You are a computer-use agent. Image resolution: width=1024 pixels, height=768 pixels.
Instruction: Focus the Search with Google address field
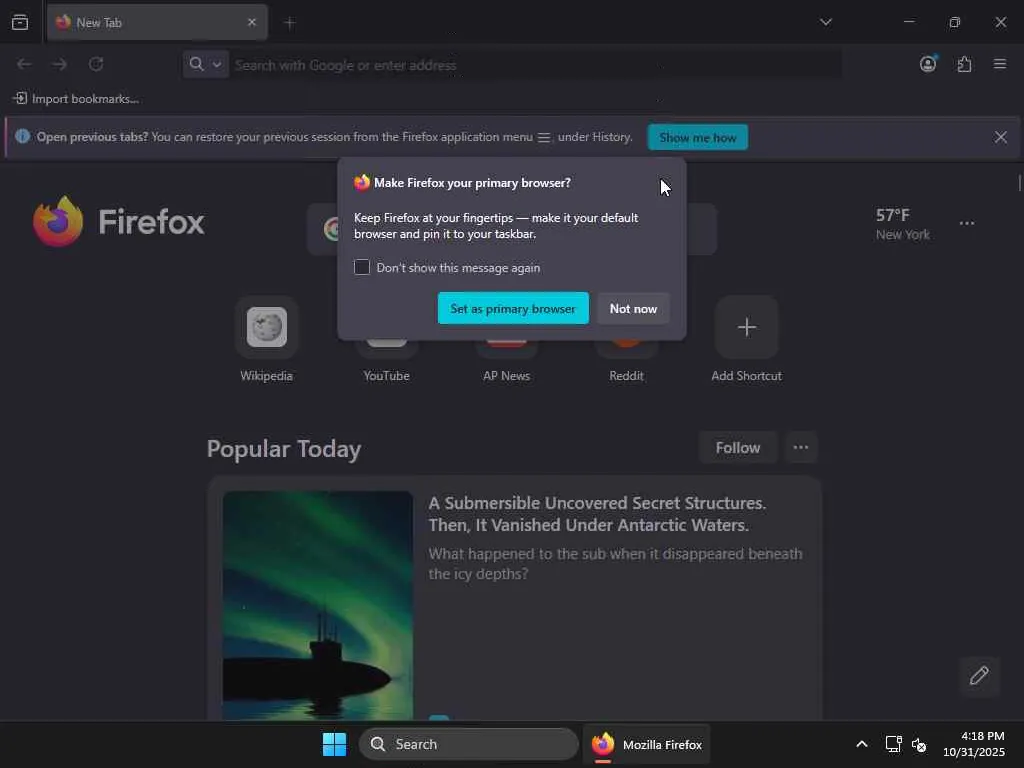tap(536, 65)
